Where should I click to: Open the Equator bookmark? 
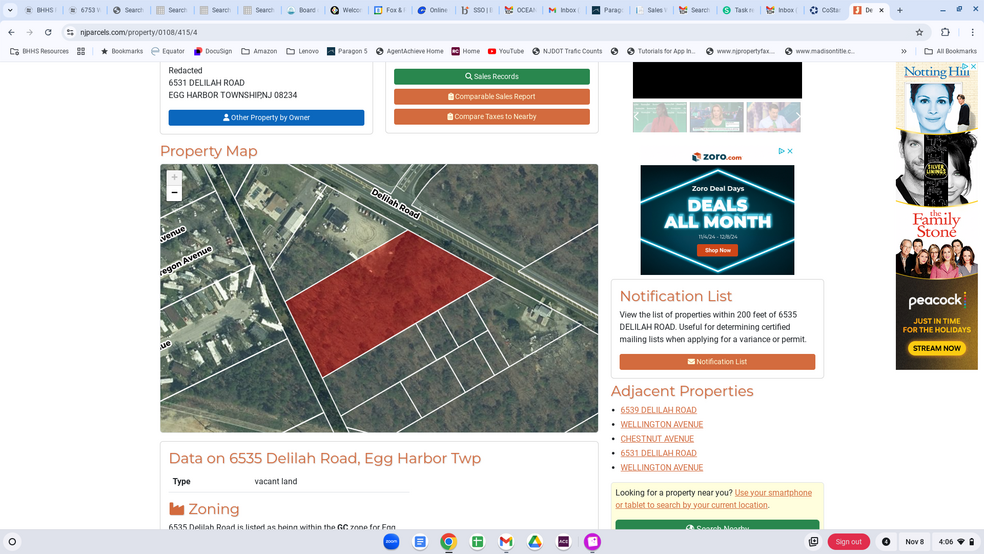coord(168,51)
